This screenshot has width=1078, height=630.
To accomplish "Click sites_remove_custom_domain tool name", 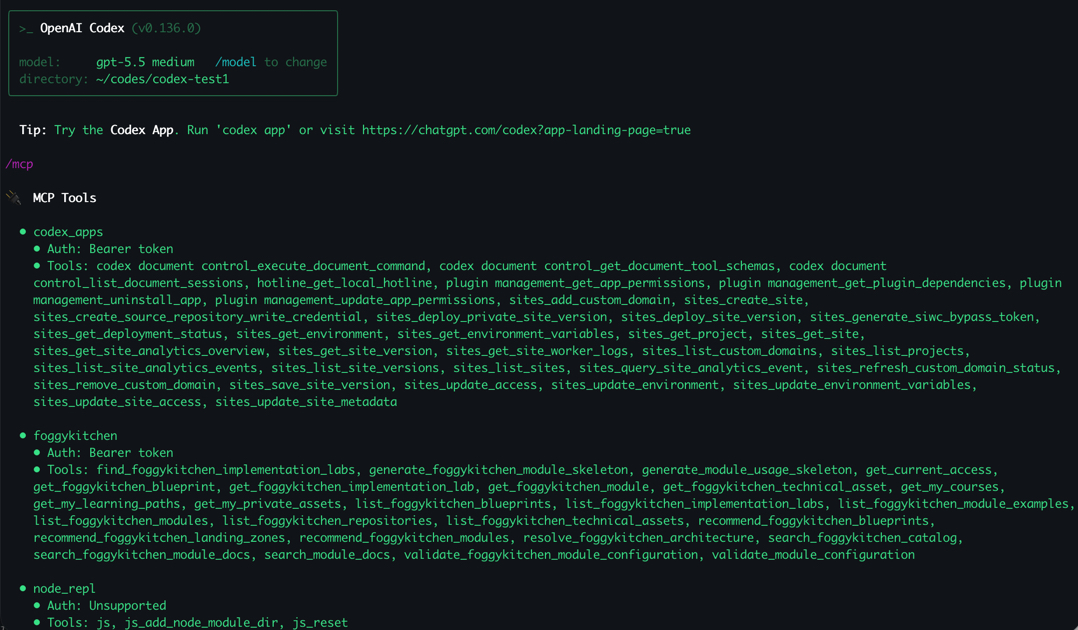I will pyautogui.click(x=124, y=384).
